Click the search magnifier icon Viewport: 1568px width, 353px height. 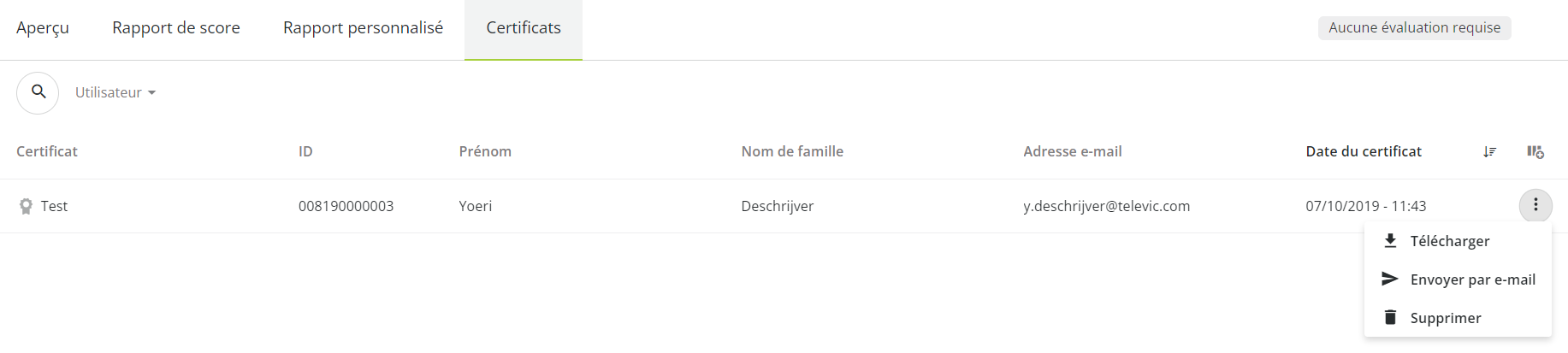tap(38, 92)
